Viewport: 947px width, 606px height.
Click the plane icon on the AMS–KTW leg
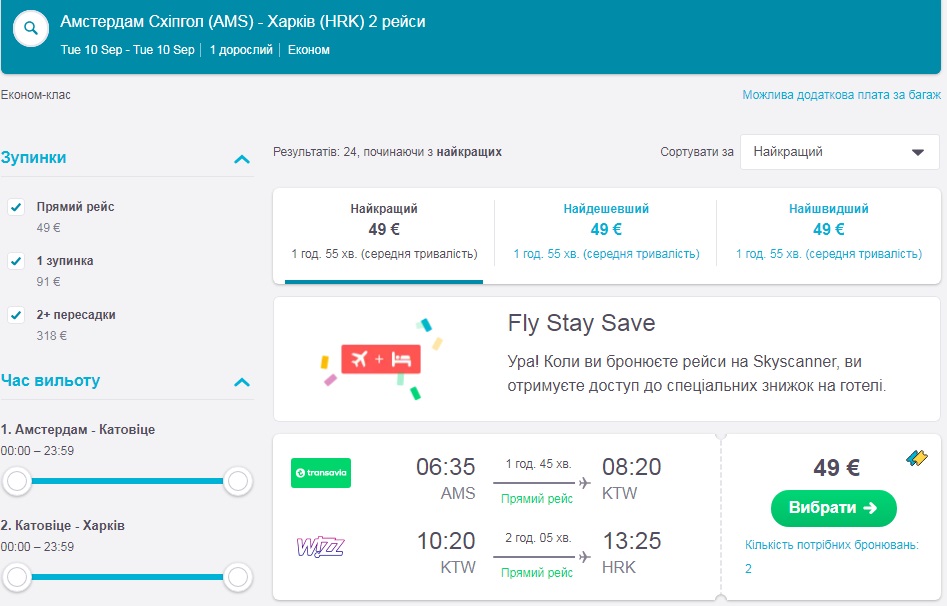pos(584,483)
